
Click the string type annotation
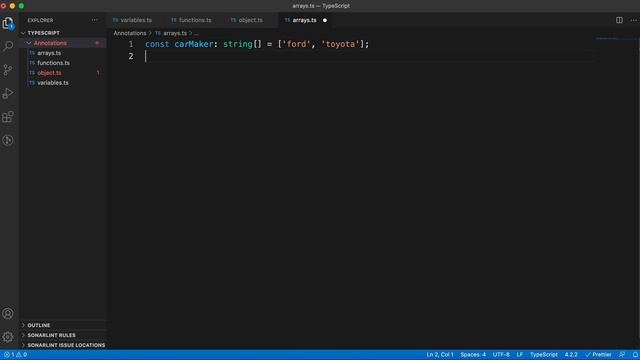238,44
